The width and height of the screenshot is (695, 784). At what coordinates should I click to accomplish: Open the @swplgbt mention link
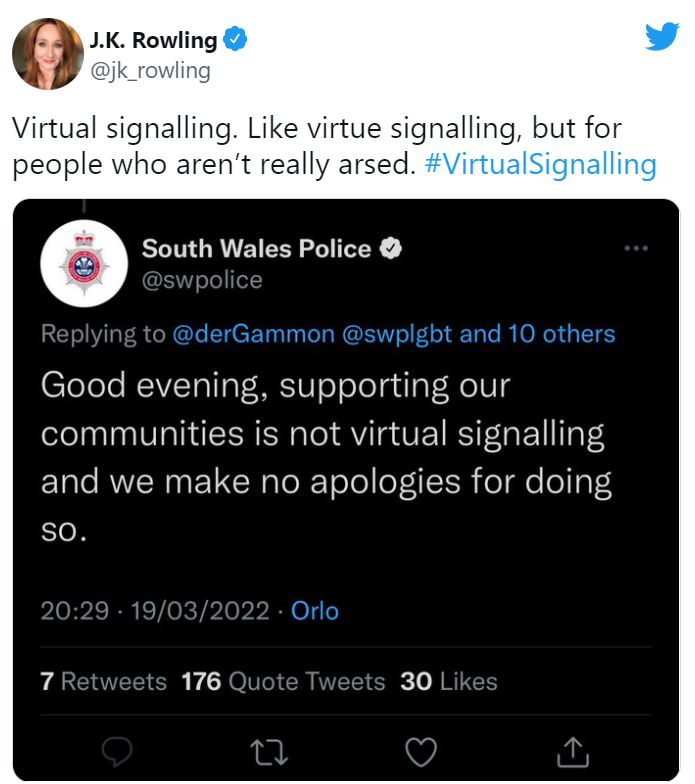click(x=397, y=334)
